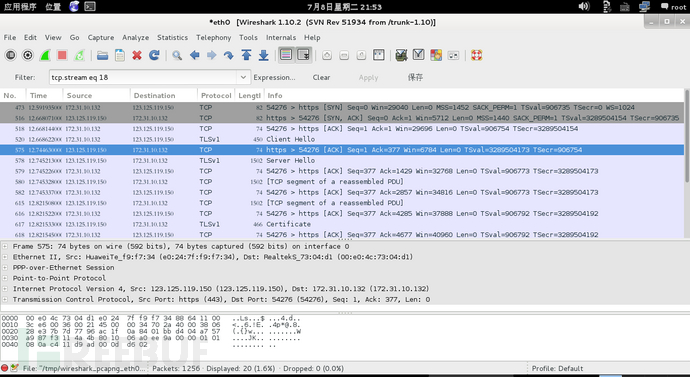Reset zoom to normal size
690x377 pixels.
tap(361, 55)
